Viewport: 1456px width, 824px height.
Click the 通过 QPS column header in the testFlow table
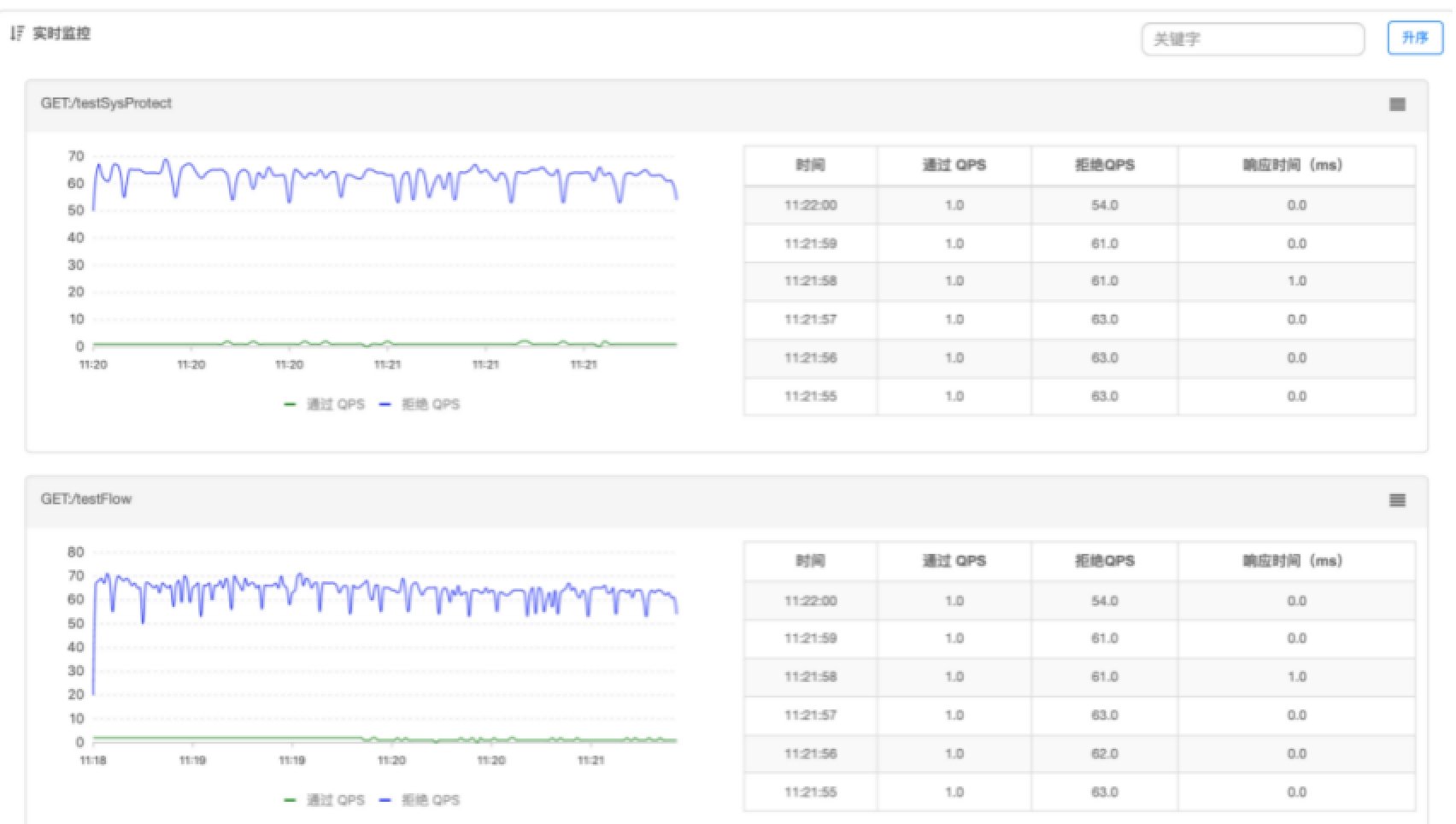(x=954, y=561)
